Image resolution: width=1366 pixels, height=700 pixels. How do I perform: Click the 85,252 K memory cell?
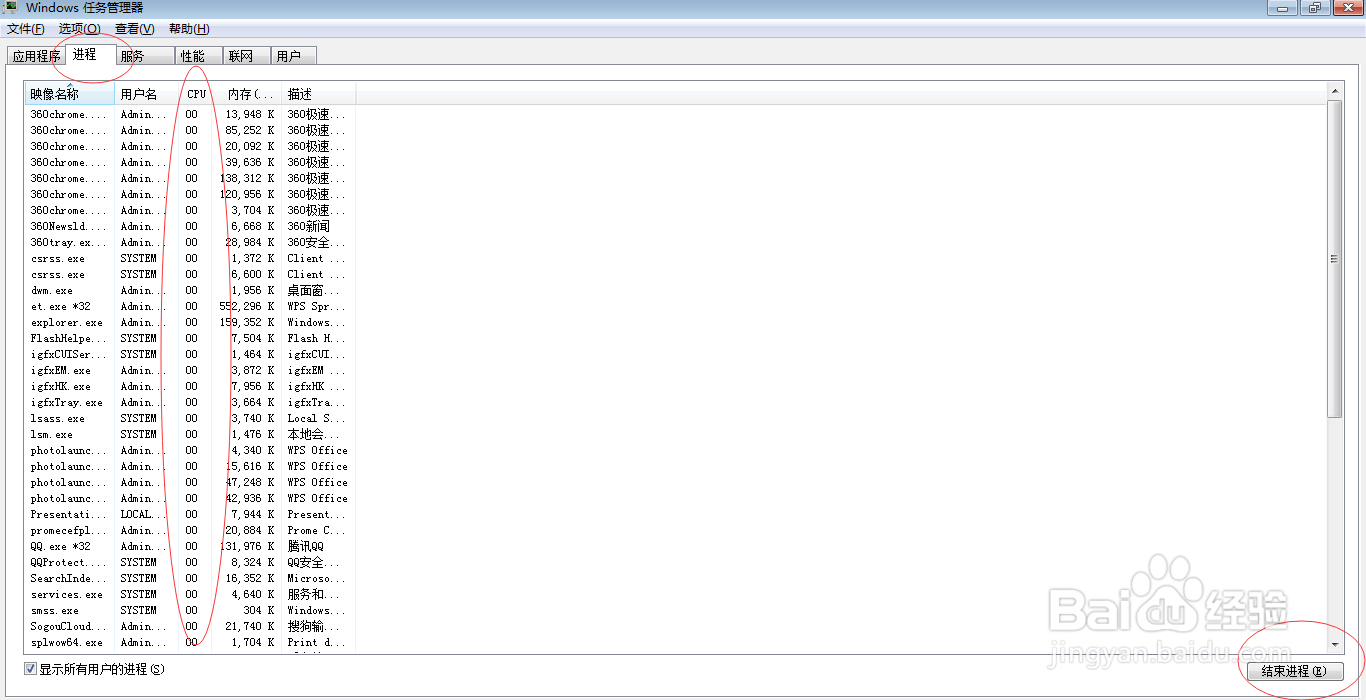pos(251,130)
